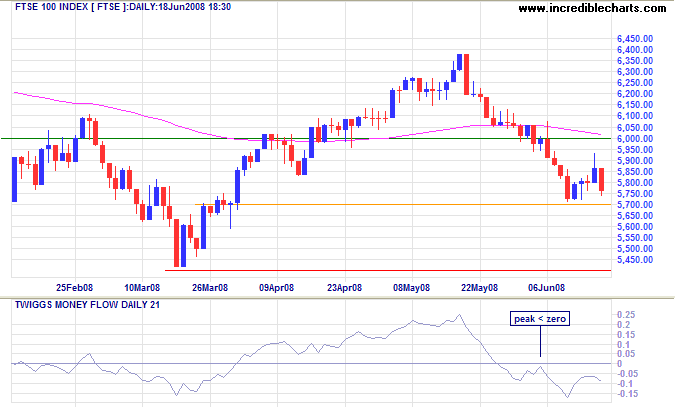Click the 5,550.00 price axis label
The height and width of the screenshot is (410, 675).
[635, 238]
